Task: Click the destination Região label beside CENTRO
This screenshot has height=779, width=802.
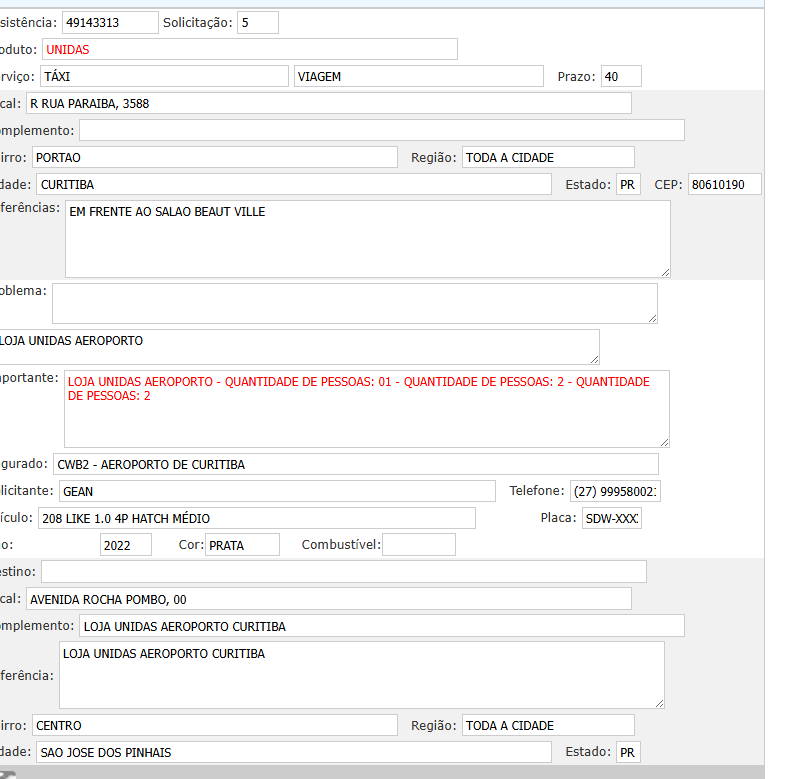Action: pos(434,726)
